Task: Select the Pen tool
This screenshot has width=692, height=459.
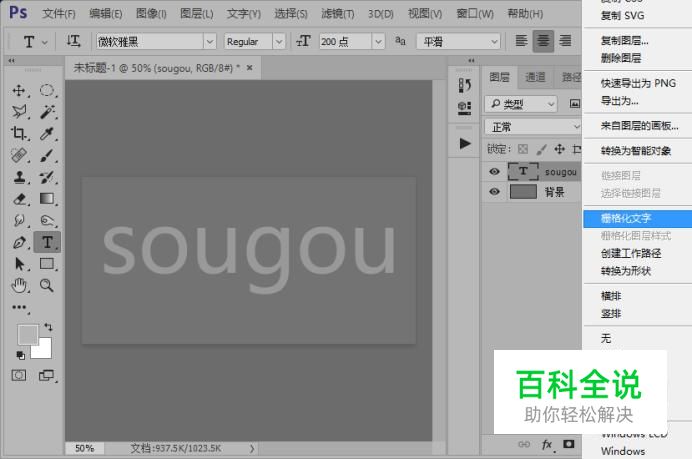Action: pos(19,242)
